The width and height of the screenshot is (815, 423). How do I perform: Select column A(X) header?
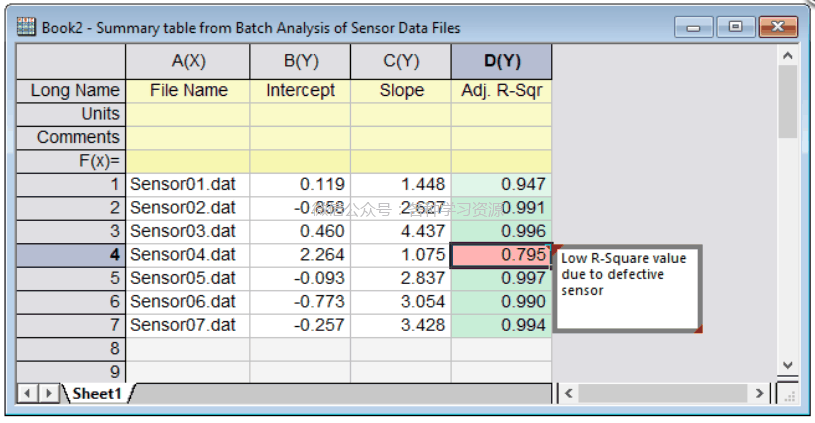[188, 61]
